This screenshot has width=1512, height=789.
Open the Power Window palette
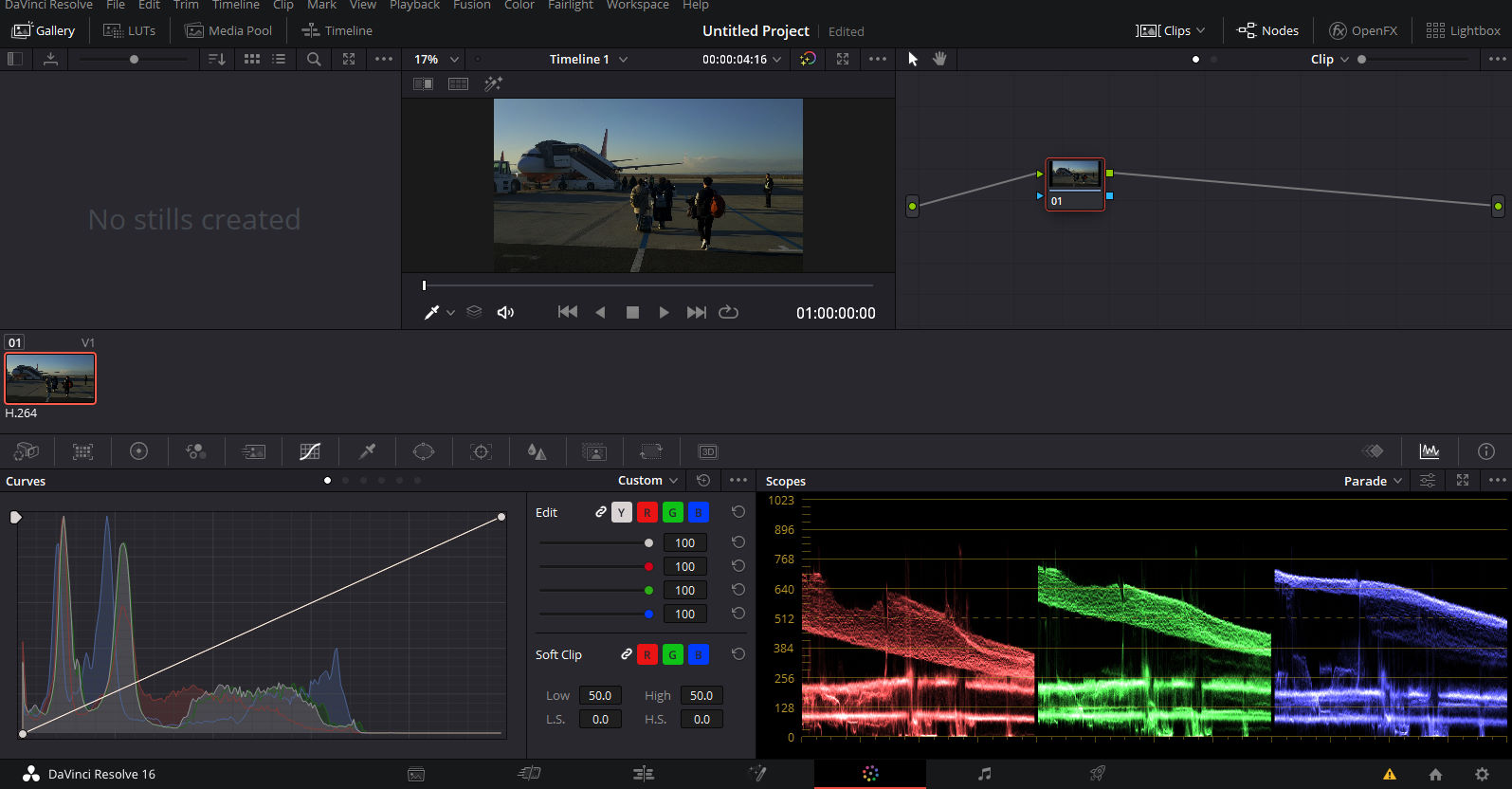pos(424,451)
